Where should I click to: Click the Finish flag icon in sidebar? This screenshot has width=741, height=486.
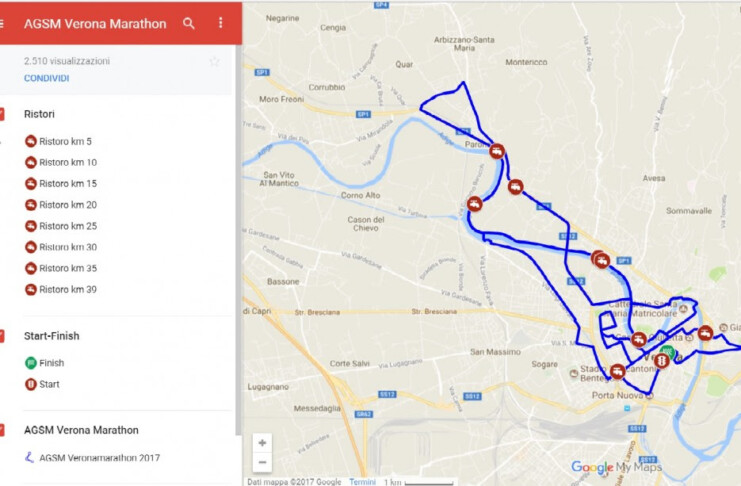pos(31,363)
